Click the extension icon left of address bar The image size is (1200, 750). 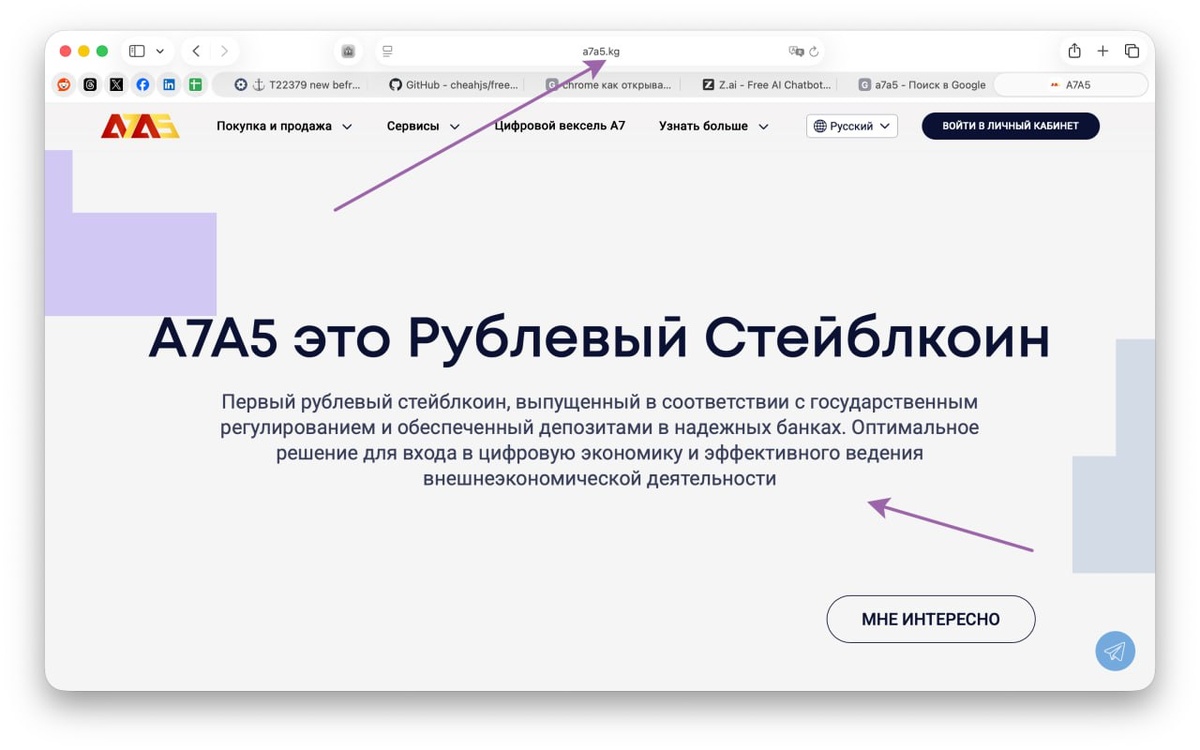click(348, 51)
